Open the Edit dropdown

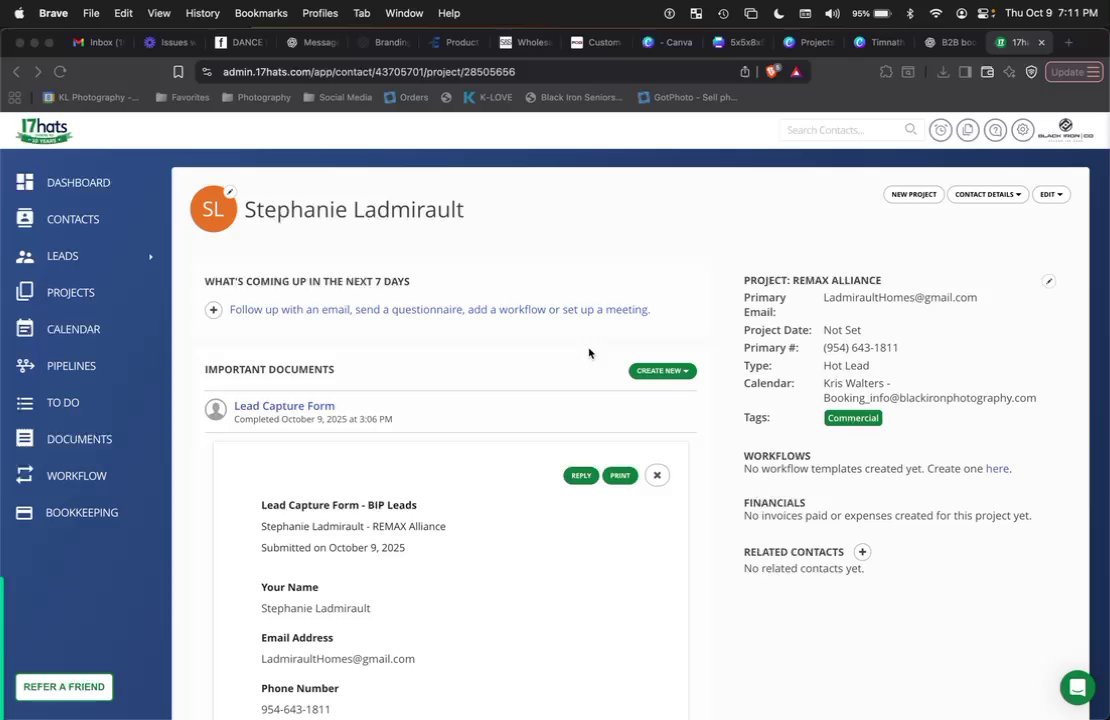click(1051, 195)
